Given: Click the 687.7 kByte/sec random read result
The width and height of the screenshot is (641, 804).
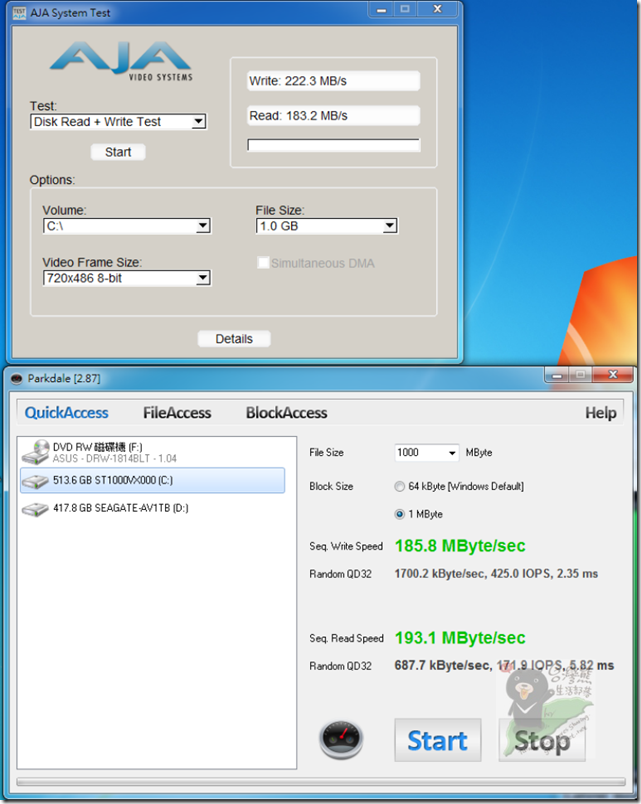Looking at the screenshot, I should pyautogui.click(x=504, y=666).
